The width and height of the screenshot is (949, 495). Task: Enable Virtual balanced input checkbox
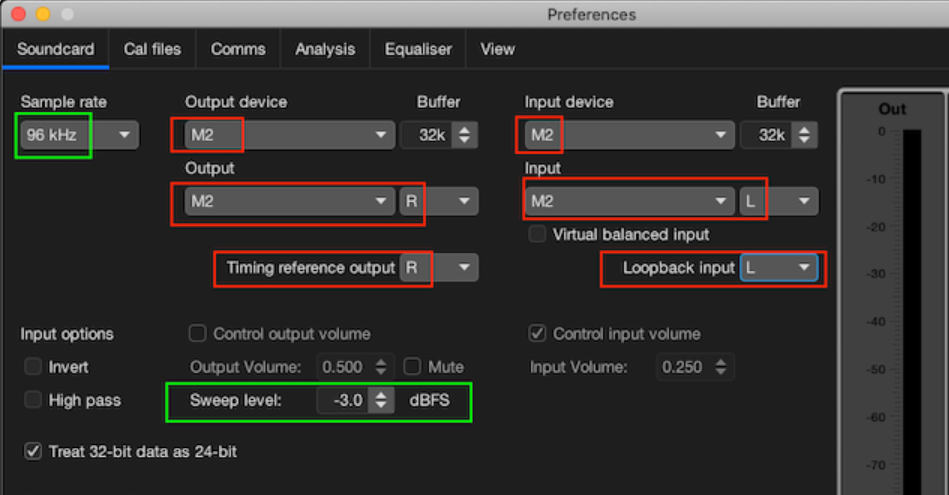(537, 234)
